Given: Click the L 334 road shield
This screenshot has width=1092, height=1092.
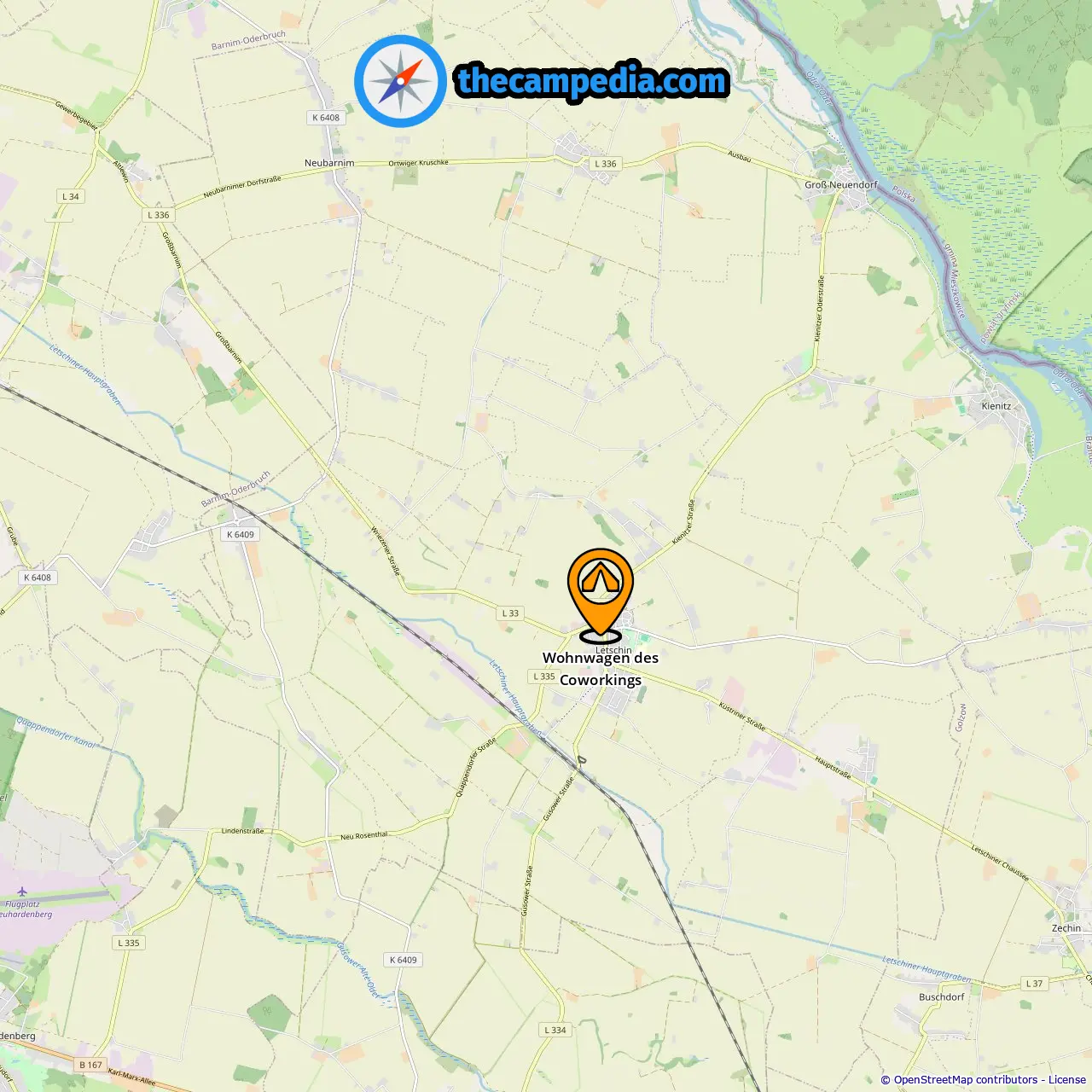Looking at the screenshot, I should (555, 1030).
